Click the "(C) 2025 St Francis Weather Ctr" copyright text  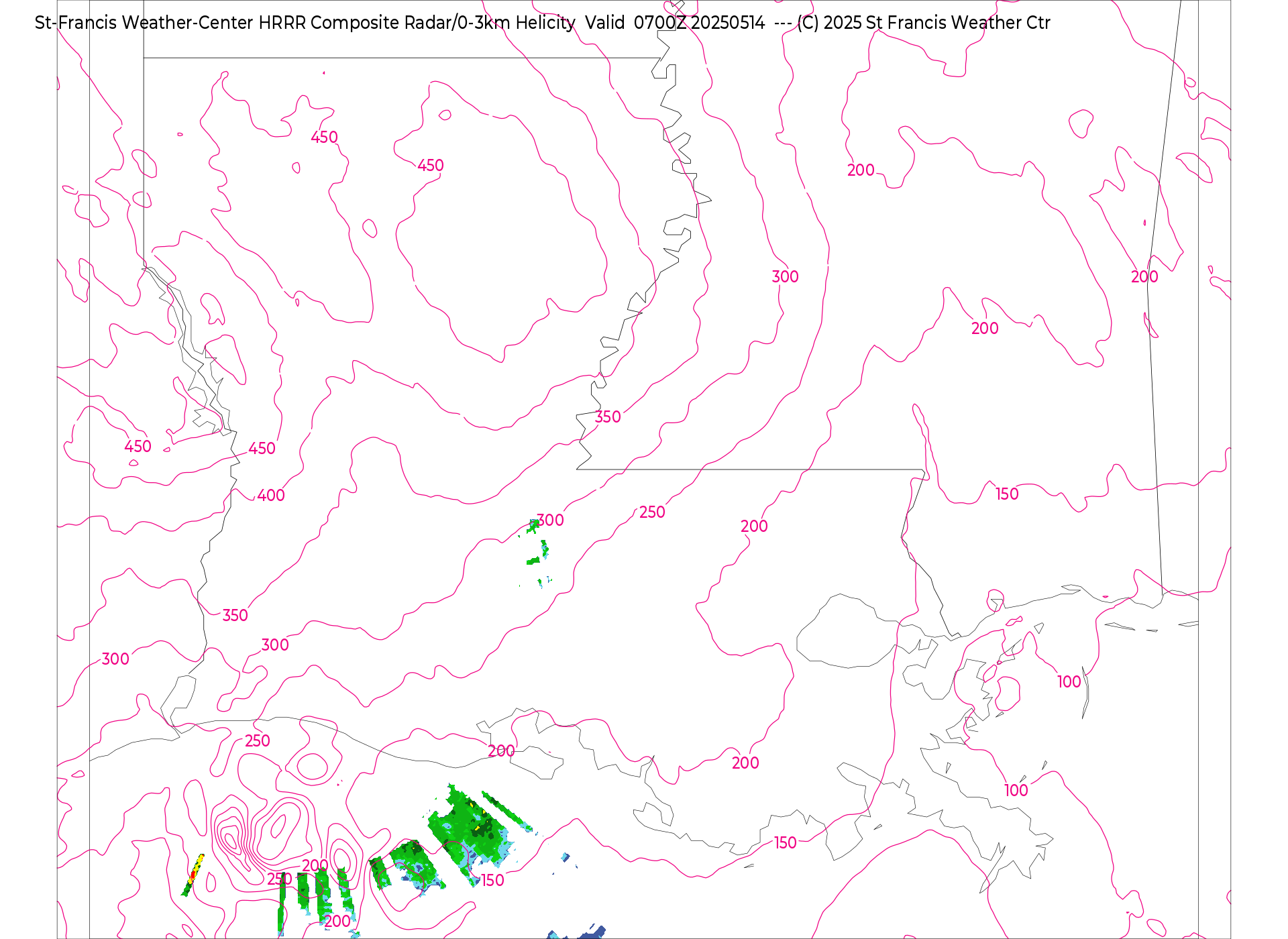click(x=924, y=23)
